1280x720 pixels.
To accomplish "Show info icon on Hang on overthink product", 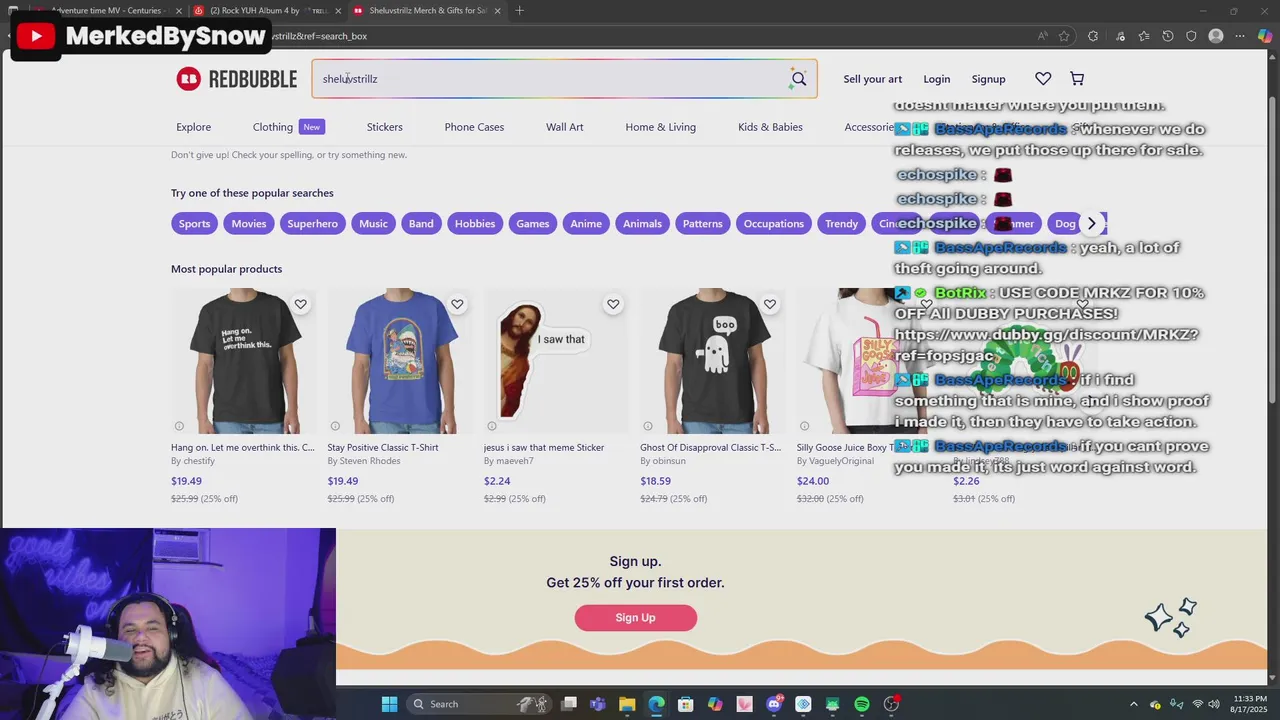I will (x=179, y=426).
